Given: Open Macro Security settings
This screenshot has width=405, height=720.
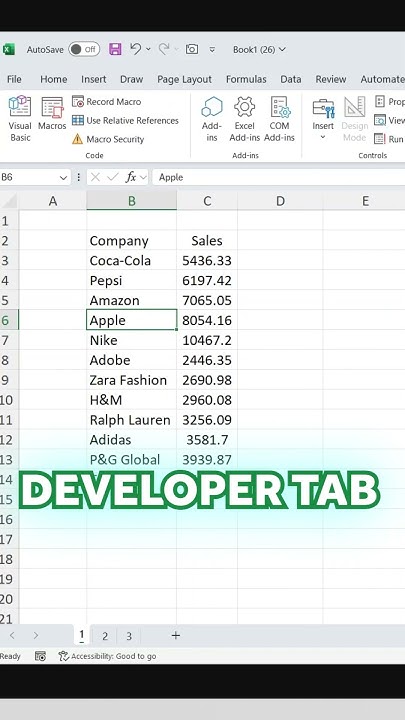Looking at the screenshot, I should click(108, 139).
